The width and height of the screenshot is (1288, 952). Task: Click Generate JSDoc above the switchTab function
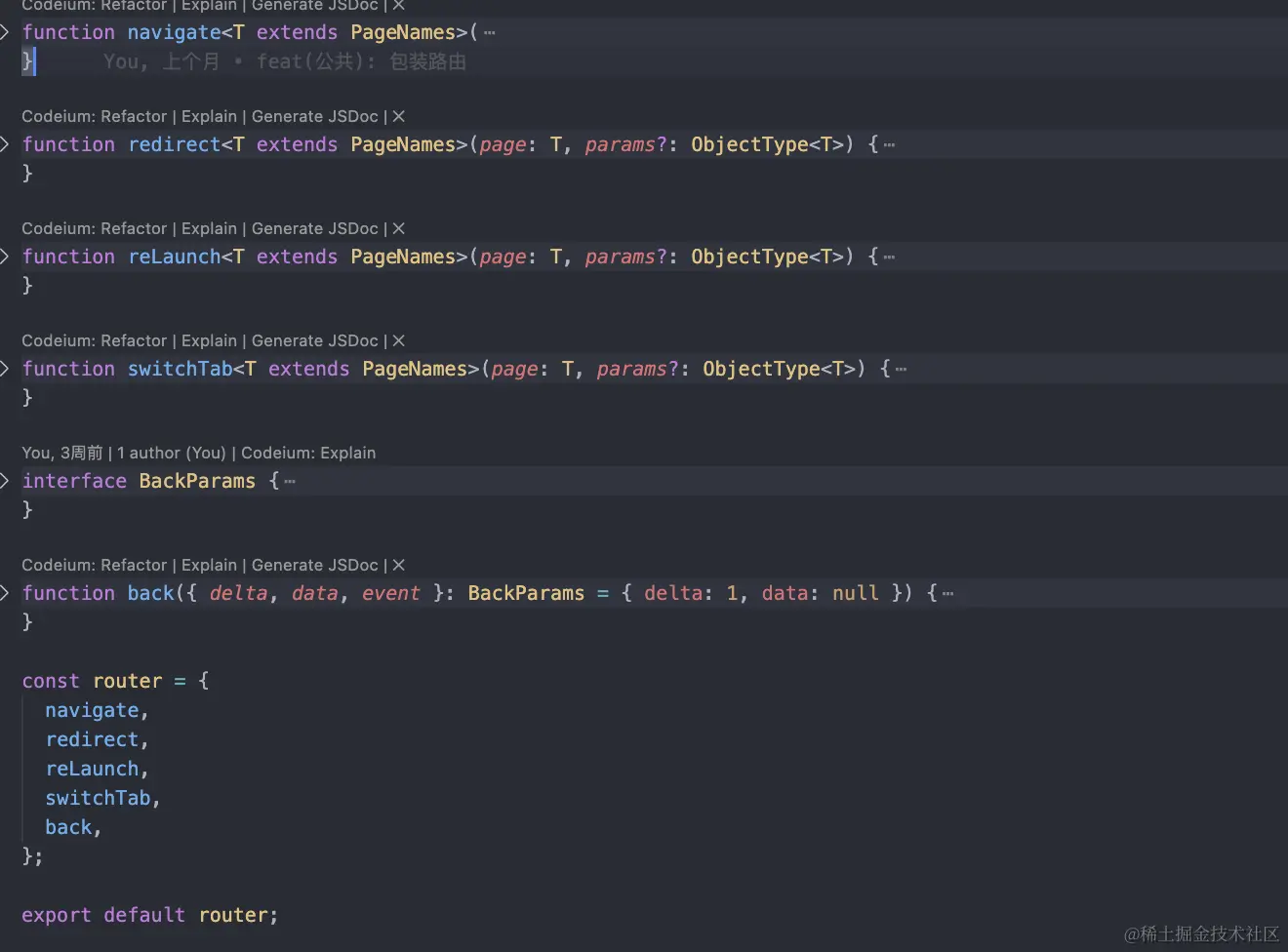pos(314,340)
